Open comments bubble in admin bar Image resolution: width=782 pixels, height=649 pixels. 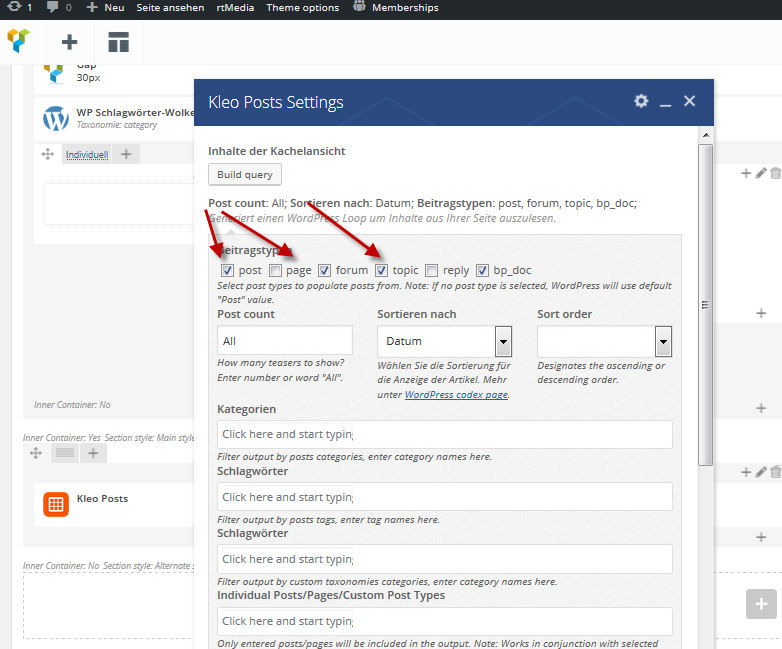52,7
